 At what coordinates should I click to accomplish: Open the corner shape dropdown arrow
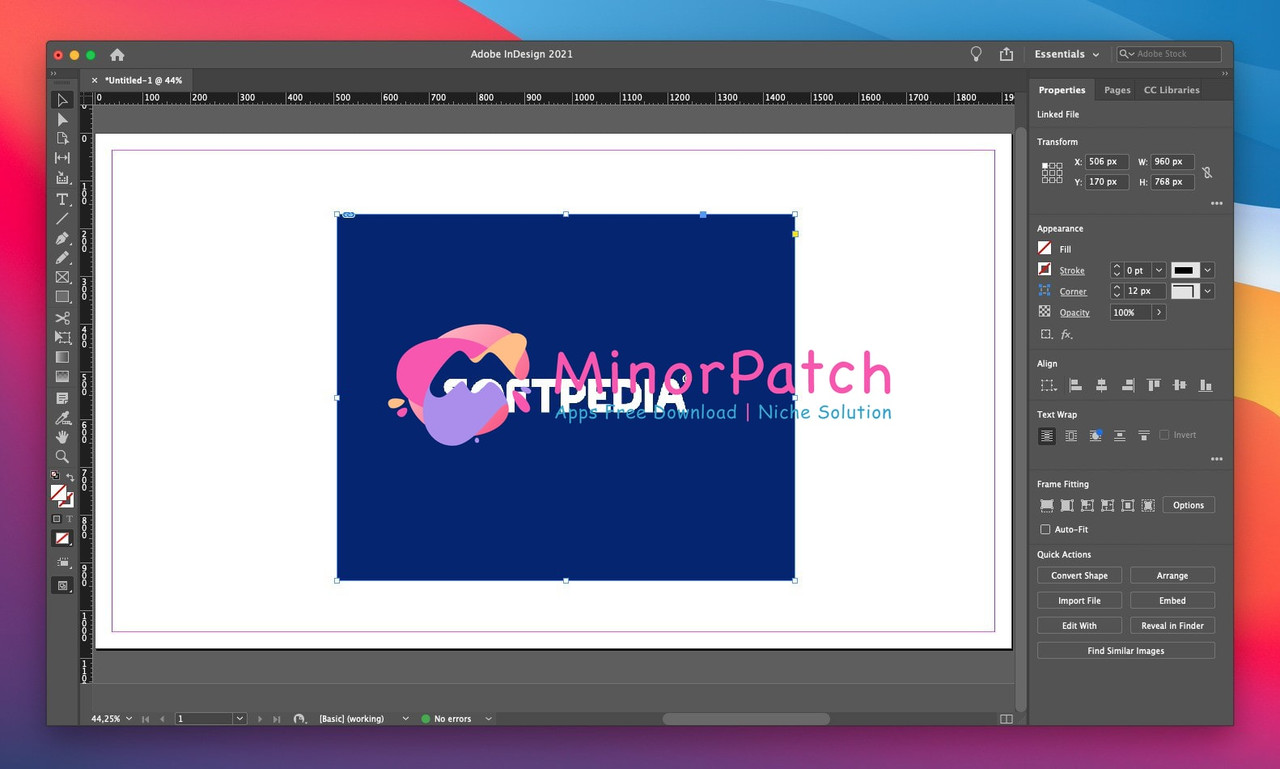tap(1208, 291)
